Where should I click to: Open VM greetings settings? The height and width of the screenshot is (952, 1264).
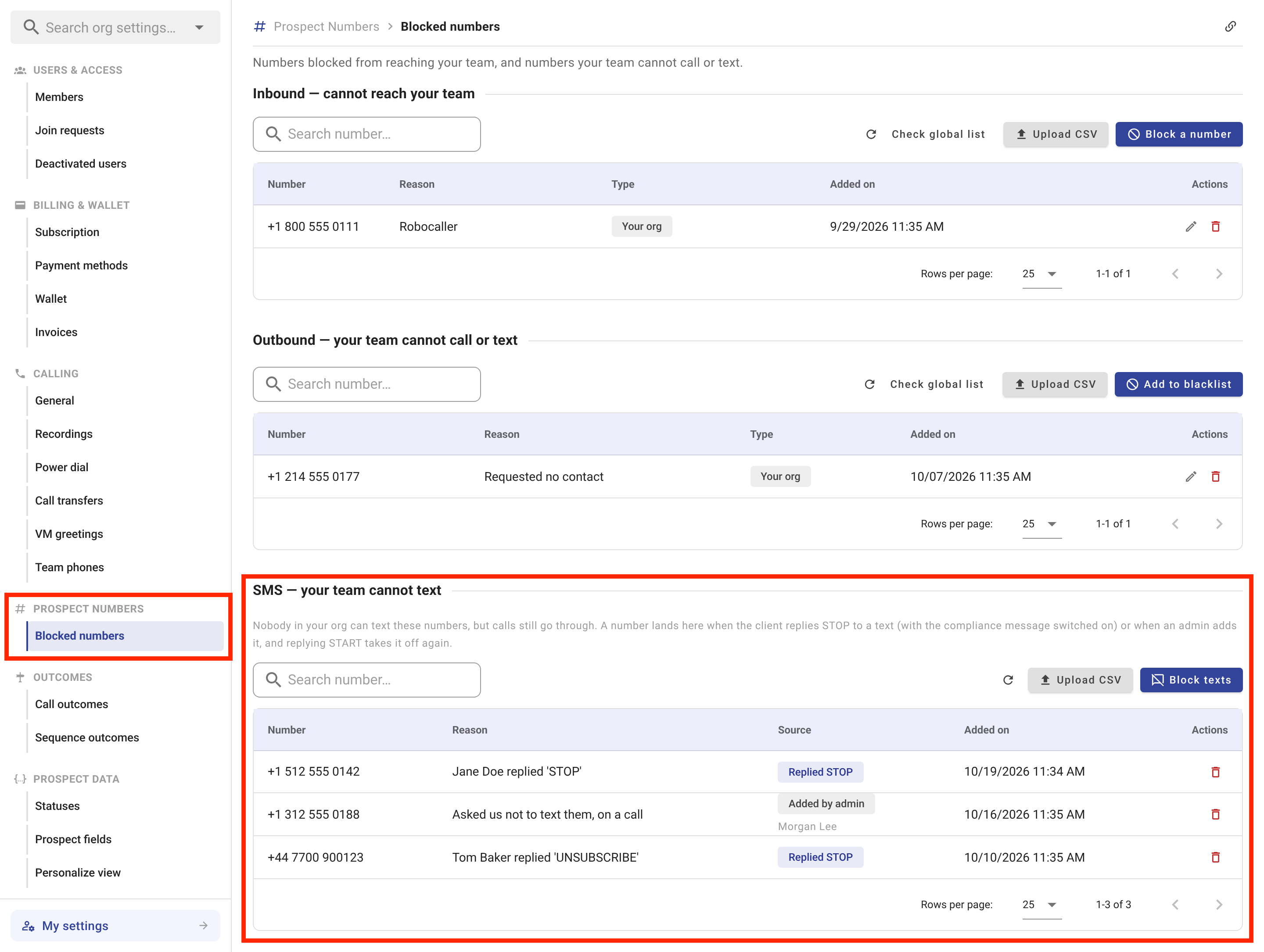[68, 534]
